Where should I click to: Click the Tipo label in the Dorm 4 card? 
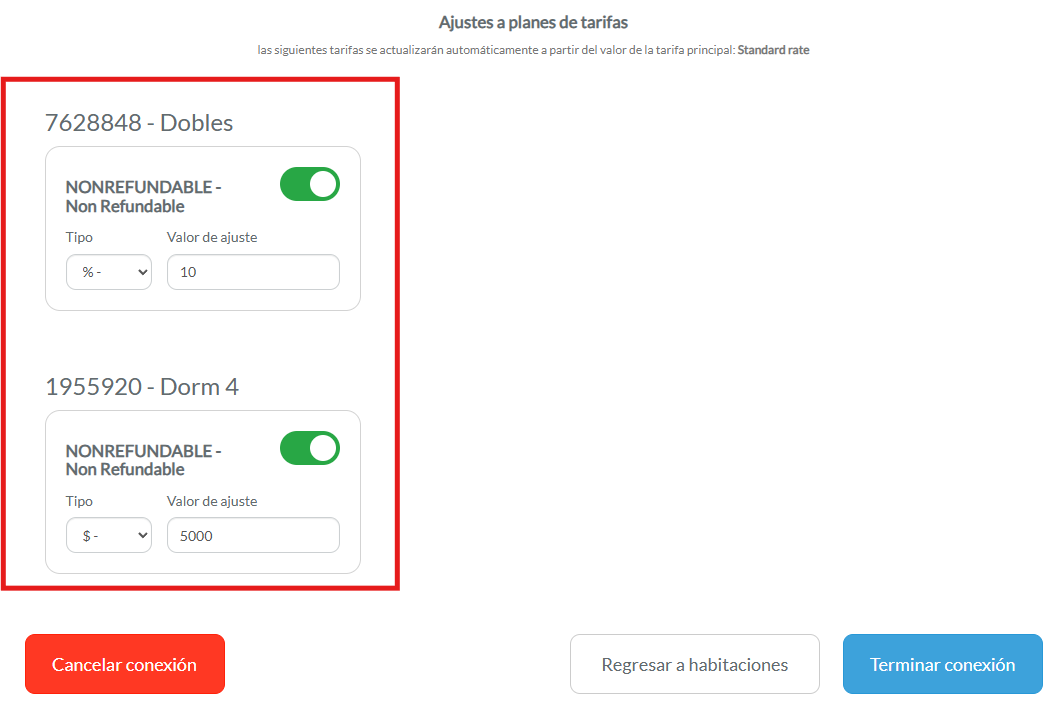pos(79,501)
